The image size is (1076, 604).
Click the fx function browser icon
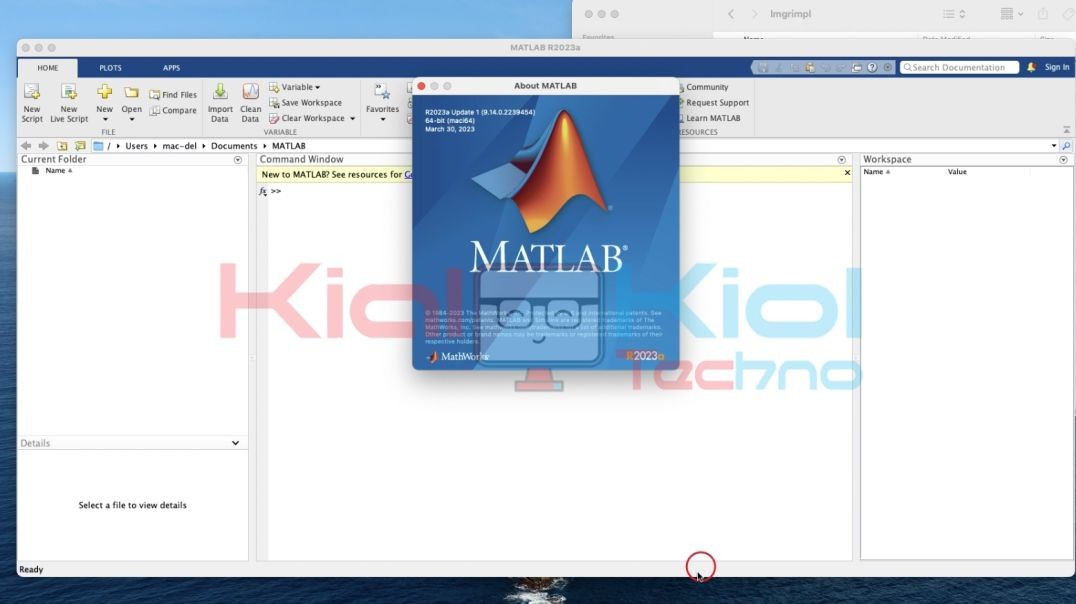[x=263, y=191]
